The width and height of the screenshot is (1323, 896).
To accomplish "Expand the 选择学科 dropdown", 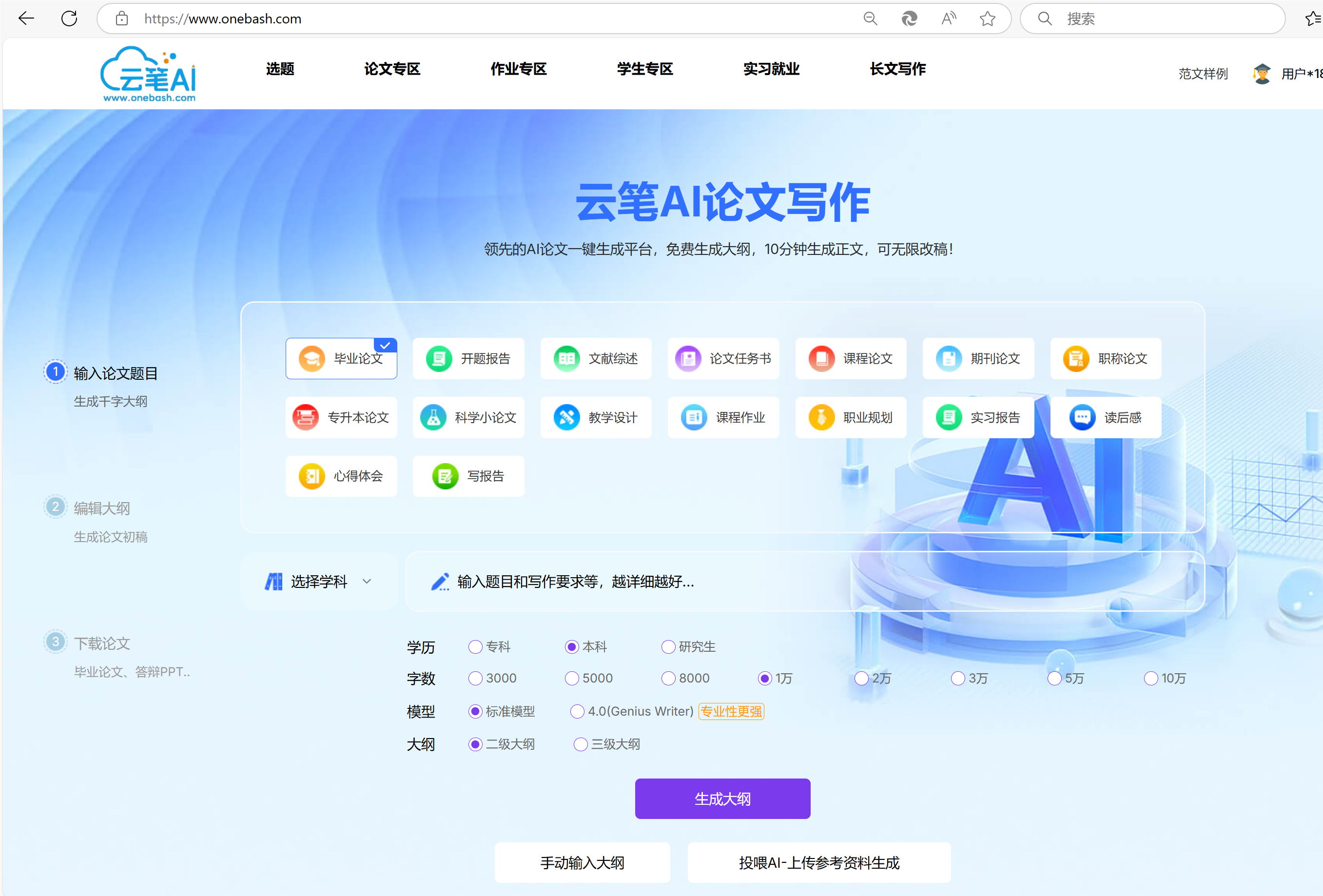I will (319, 581).
